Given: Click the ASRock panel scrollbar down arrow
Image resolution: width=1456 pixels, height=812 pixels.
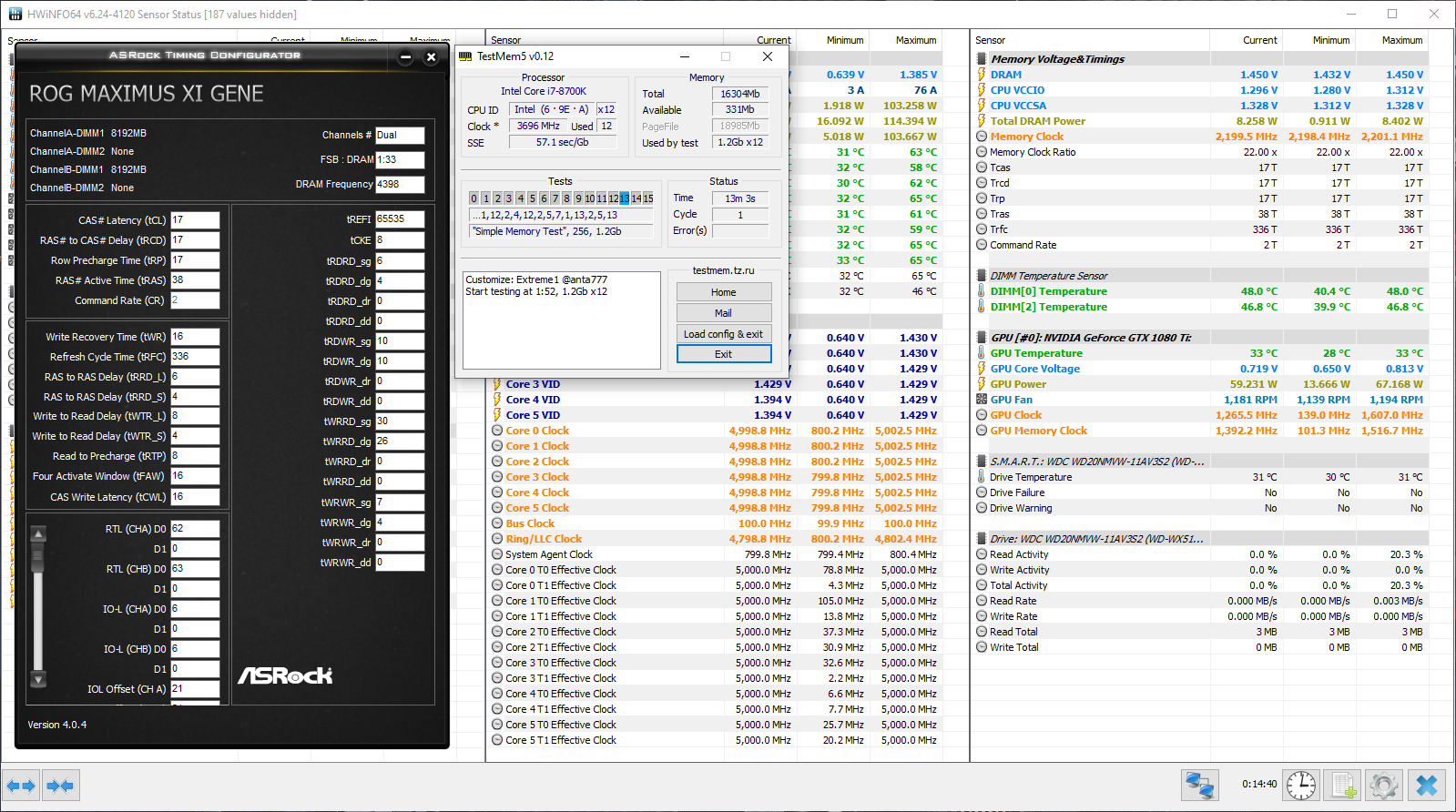Looking at the screenshot, I should tap(38, 679).
